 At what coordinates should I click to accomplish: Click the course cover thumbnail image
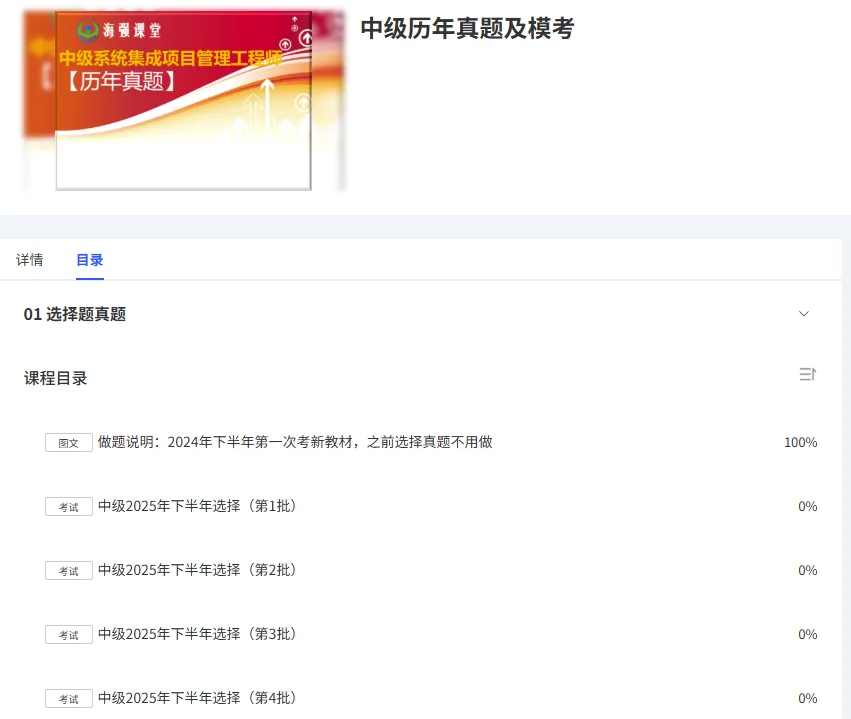(x=184, y=101)
